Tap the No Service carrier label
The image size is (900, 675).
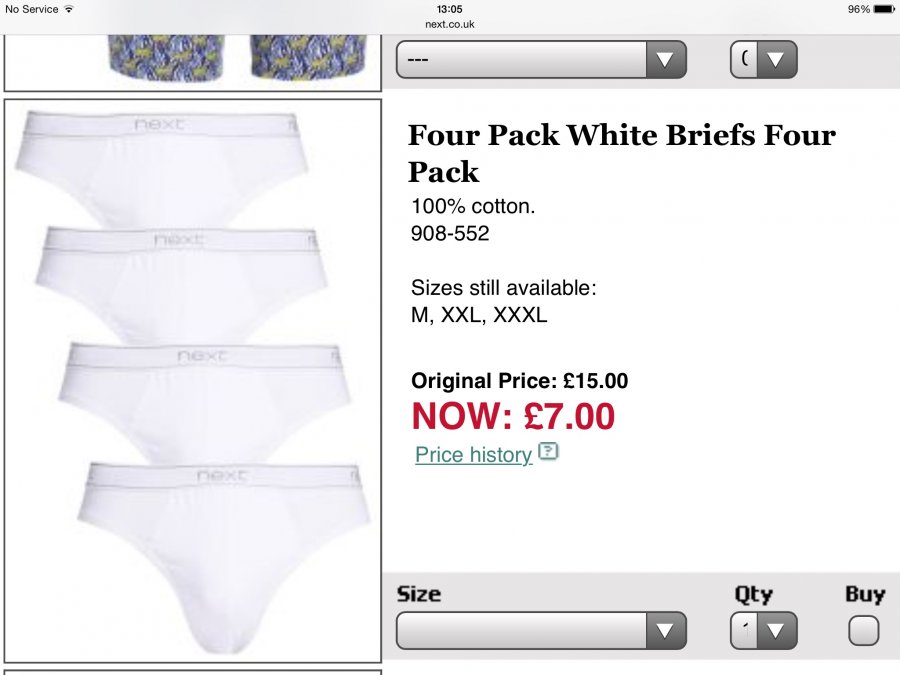[x=31, y=9]
